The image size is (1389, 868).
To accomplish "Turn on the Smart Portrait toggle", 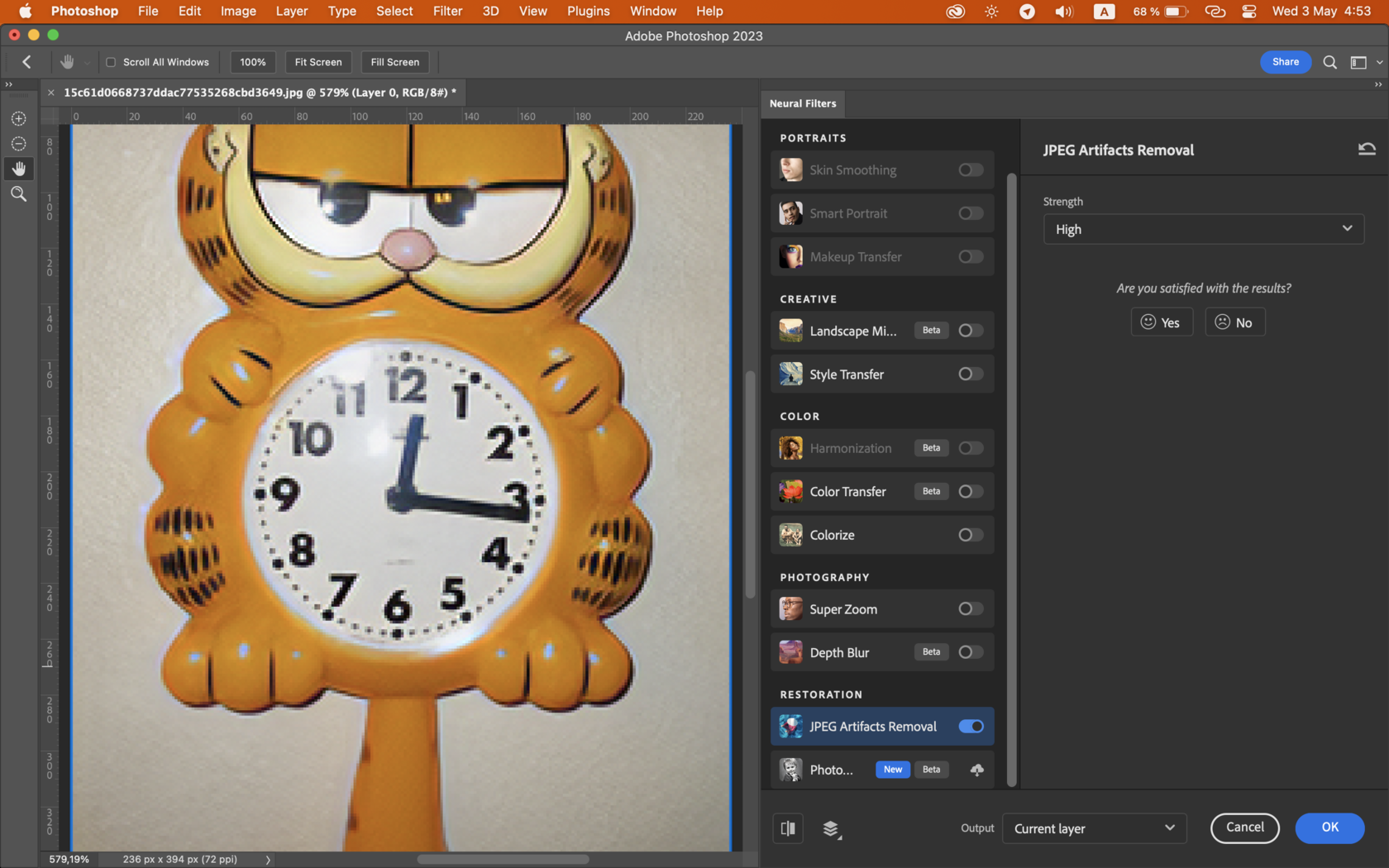I will point(971,213).
